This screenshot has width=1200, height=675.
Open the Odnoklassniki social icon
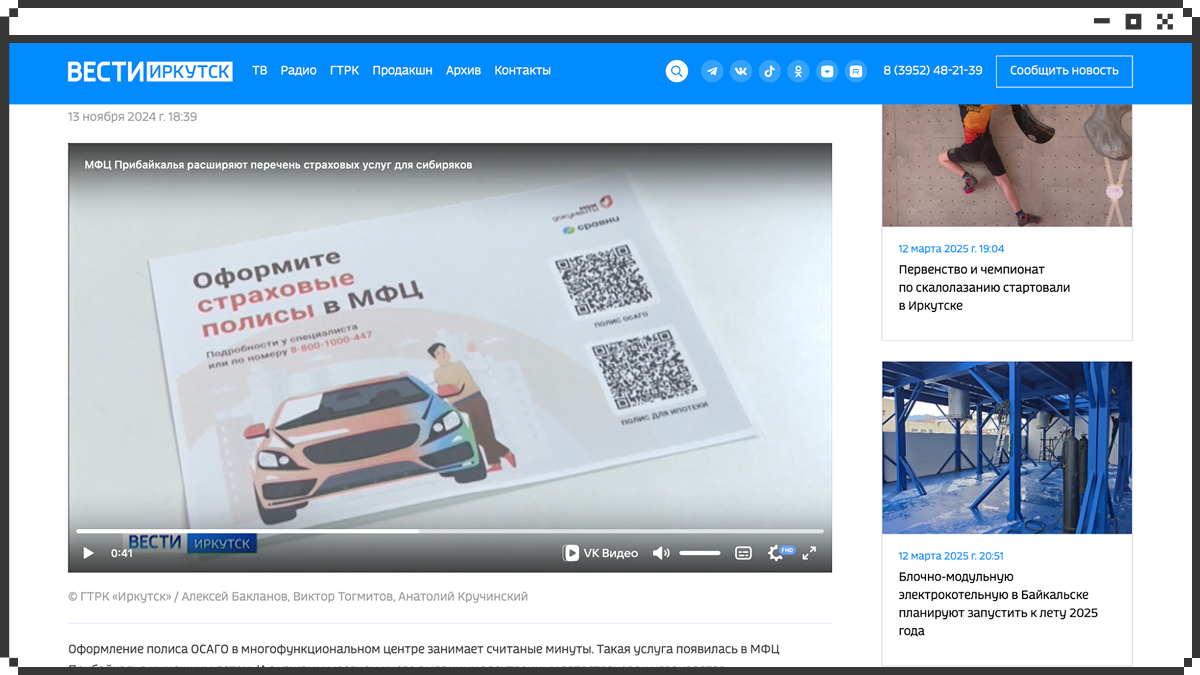coord(798,71)
